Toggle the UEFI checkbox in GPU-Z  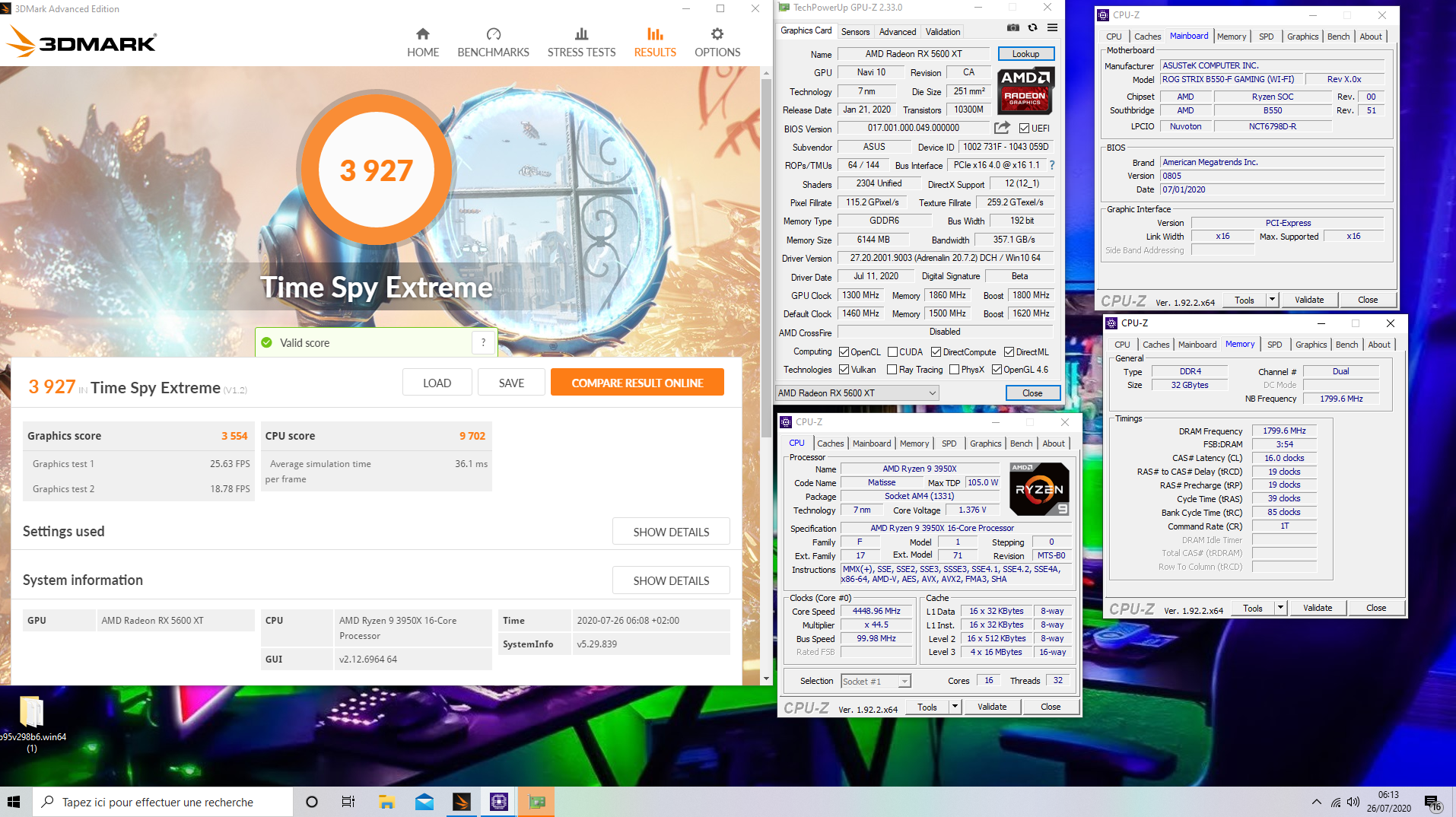pyautogui.click(x=1024, y=129)
